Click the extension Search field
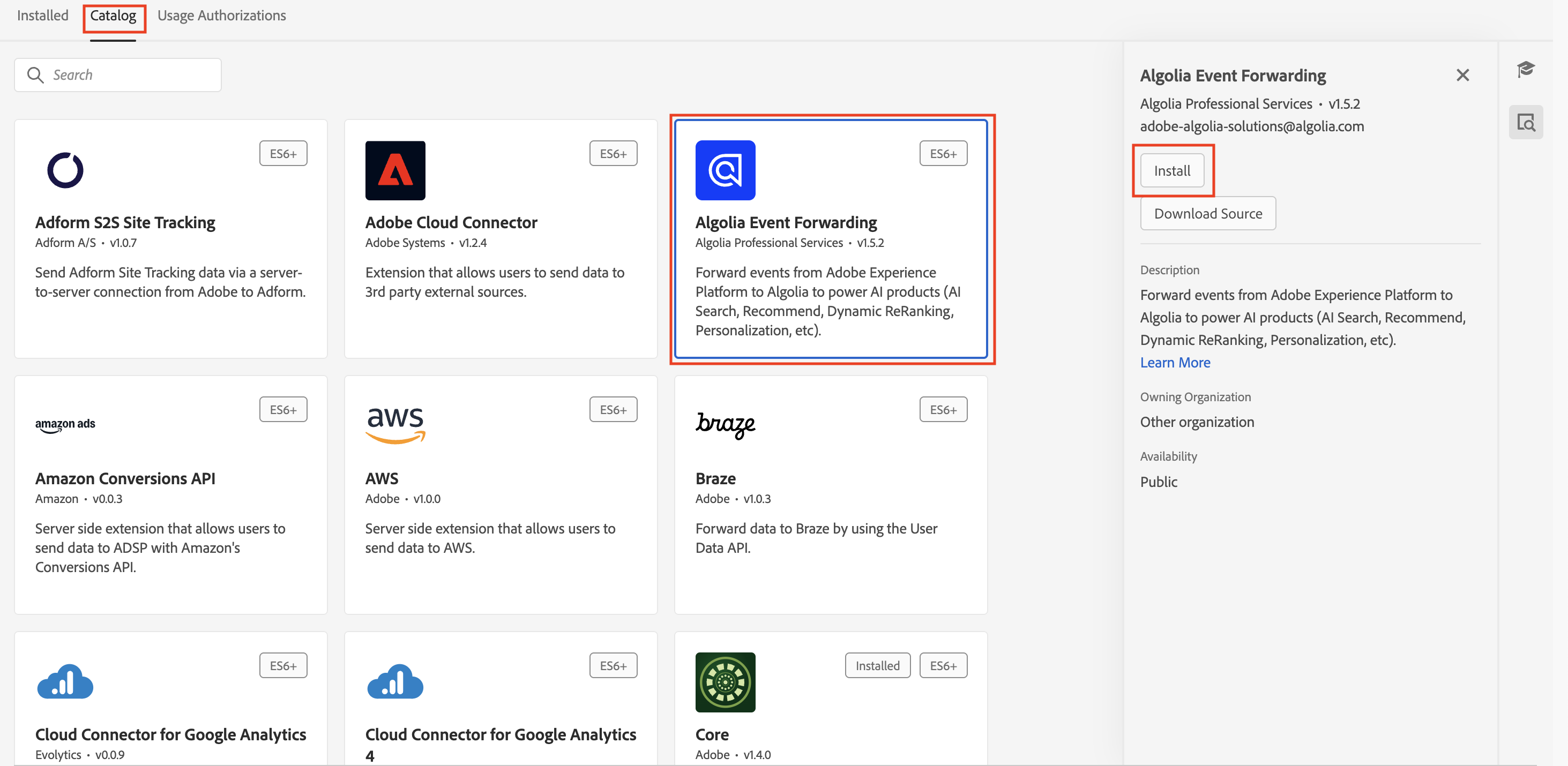The height and width of the screenshot is (766, 1568). click(x=118, y=75)
